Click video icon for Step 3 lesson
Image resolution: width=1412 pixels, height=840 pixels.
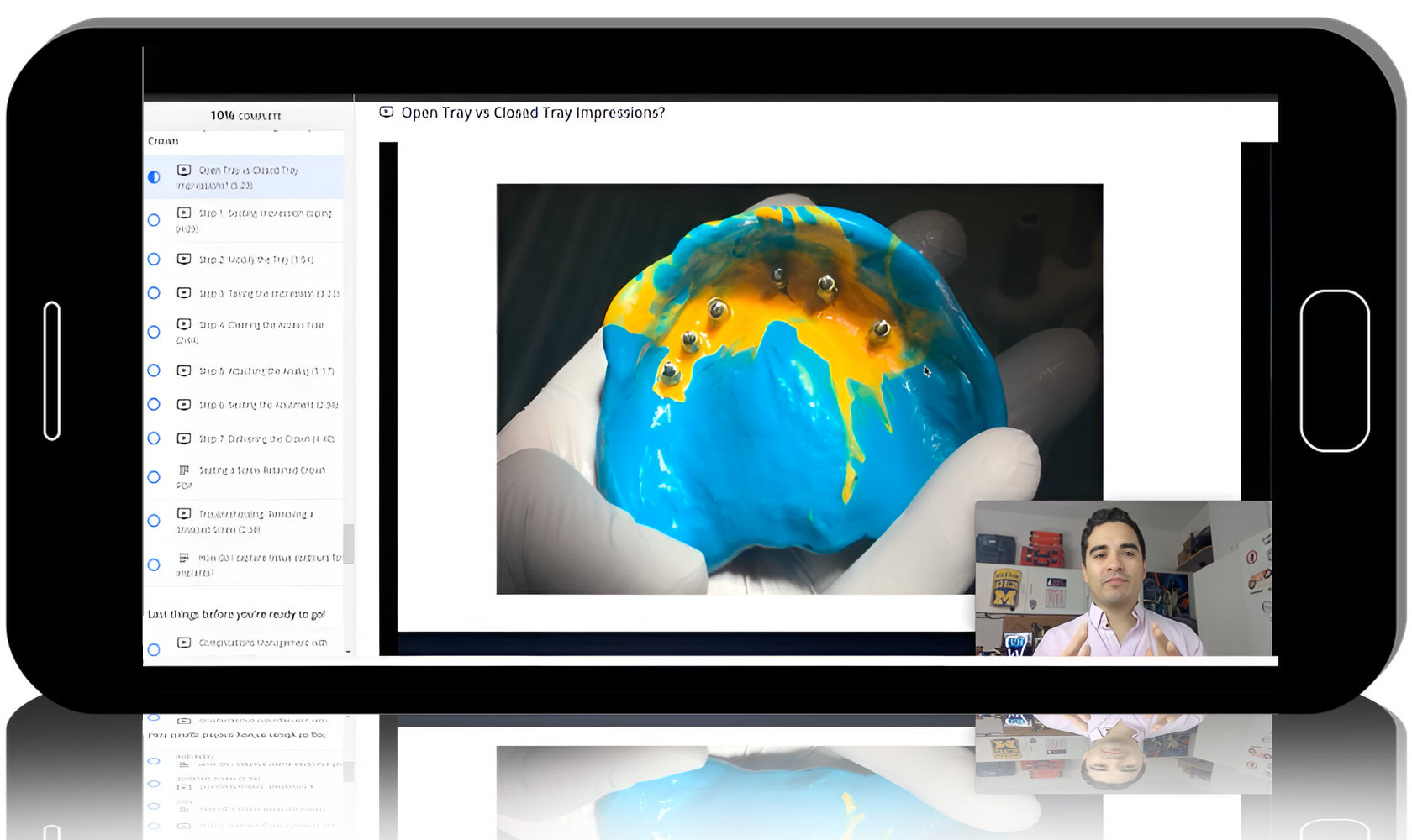tap(184, 293)
